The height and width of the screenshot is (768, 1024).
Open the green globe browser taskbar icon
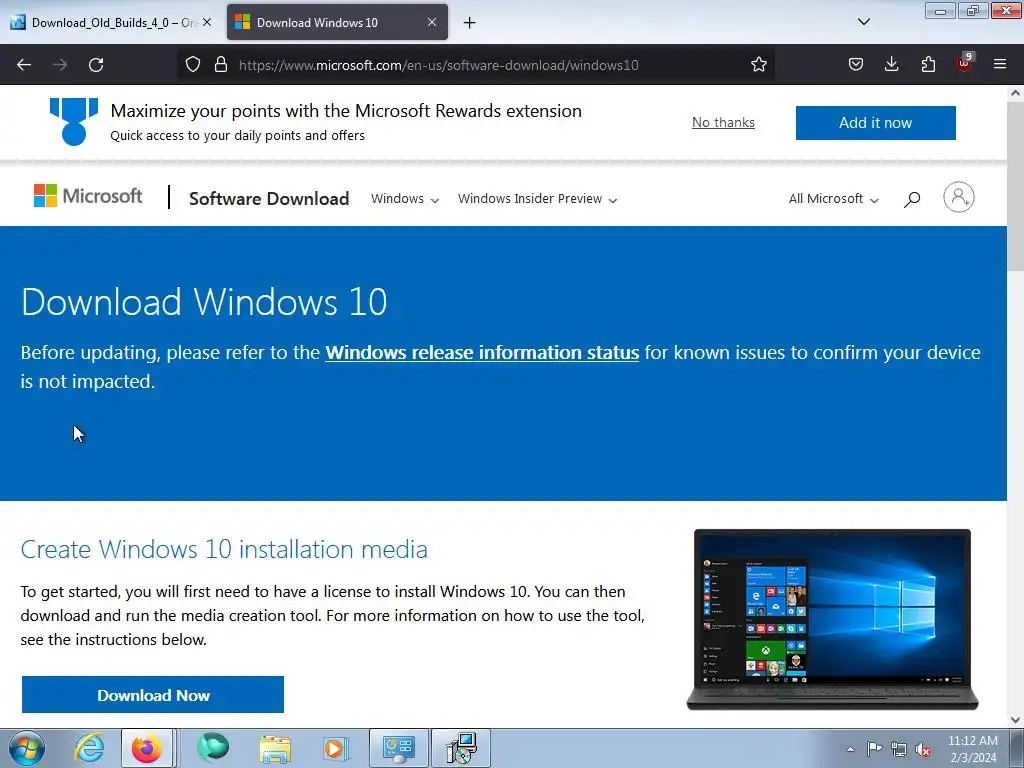click(213, 748)
